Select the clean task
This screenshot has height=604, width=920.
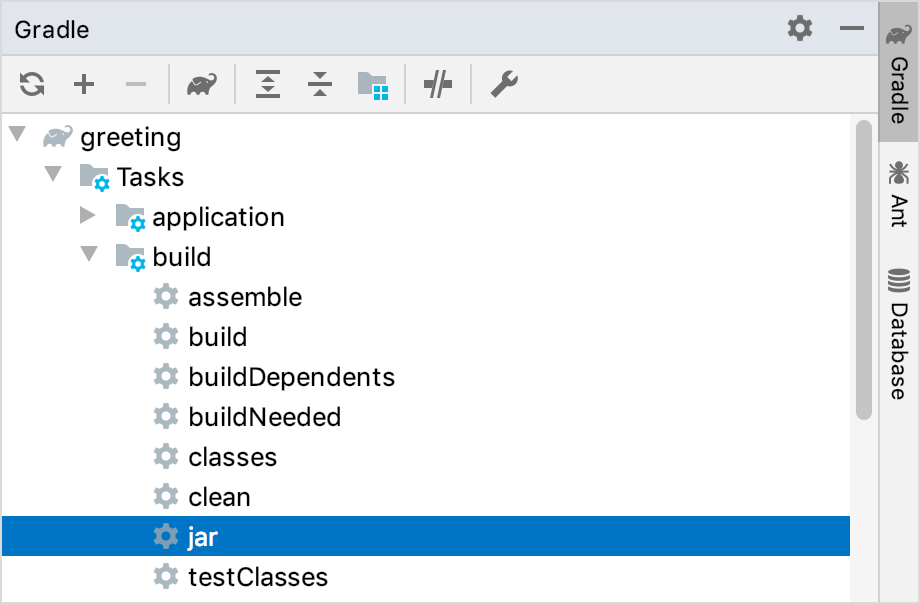[219, 496]
